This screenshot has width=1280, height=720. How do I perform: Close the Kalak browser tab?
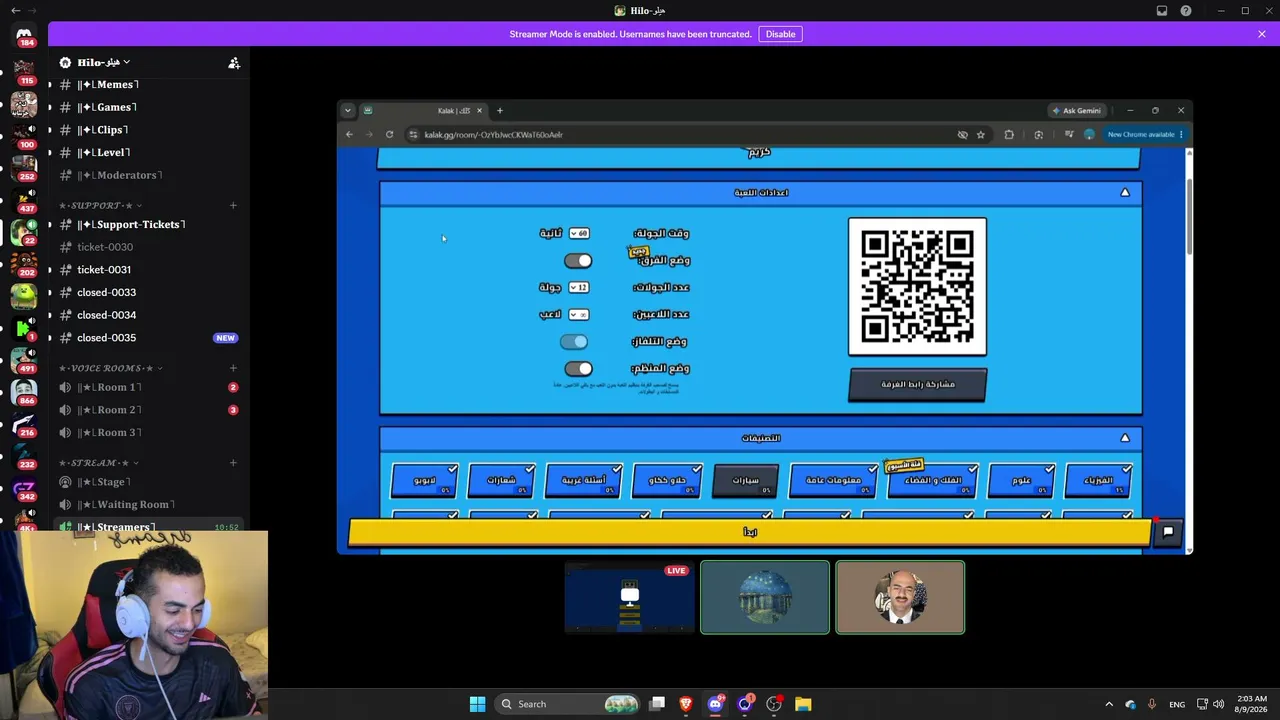480,111
